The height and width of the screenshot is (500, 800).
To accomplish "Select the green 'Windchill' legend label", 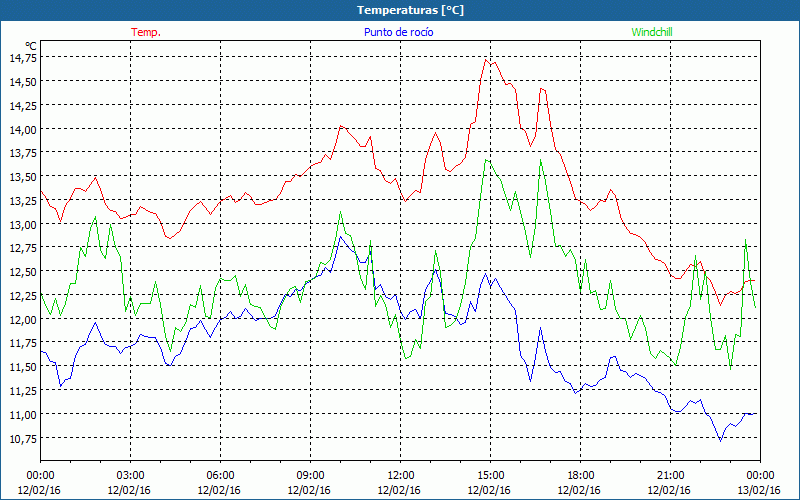I will (652, 32).
